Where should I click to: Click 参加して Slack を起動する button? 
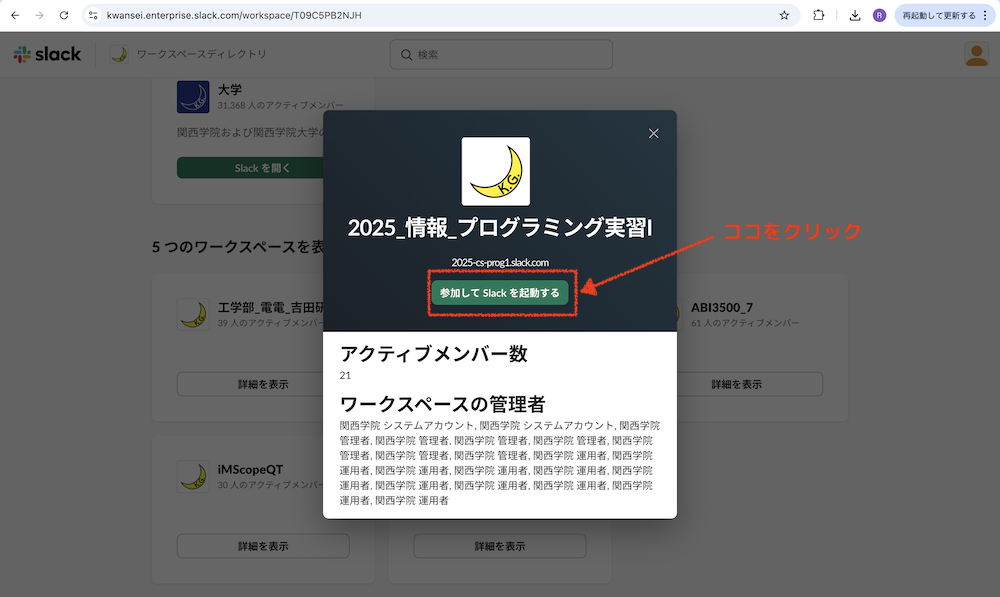(501, 295)
